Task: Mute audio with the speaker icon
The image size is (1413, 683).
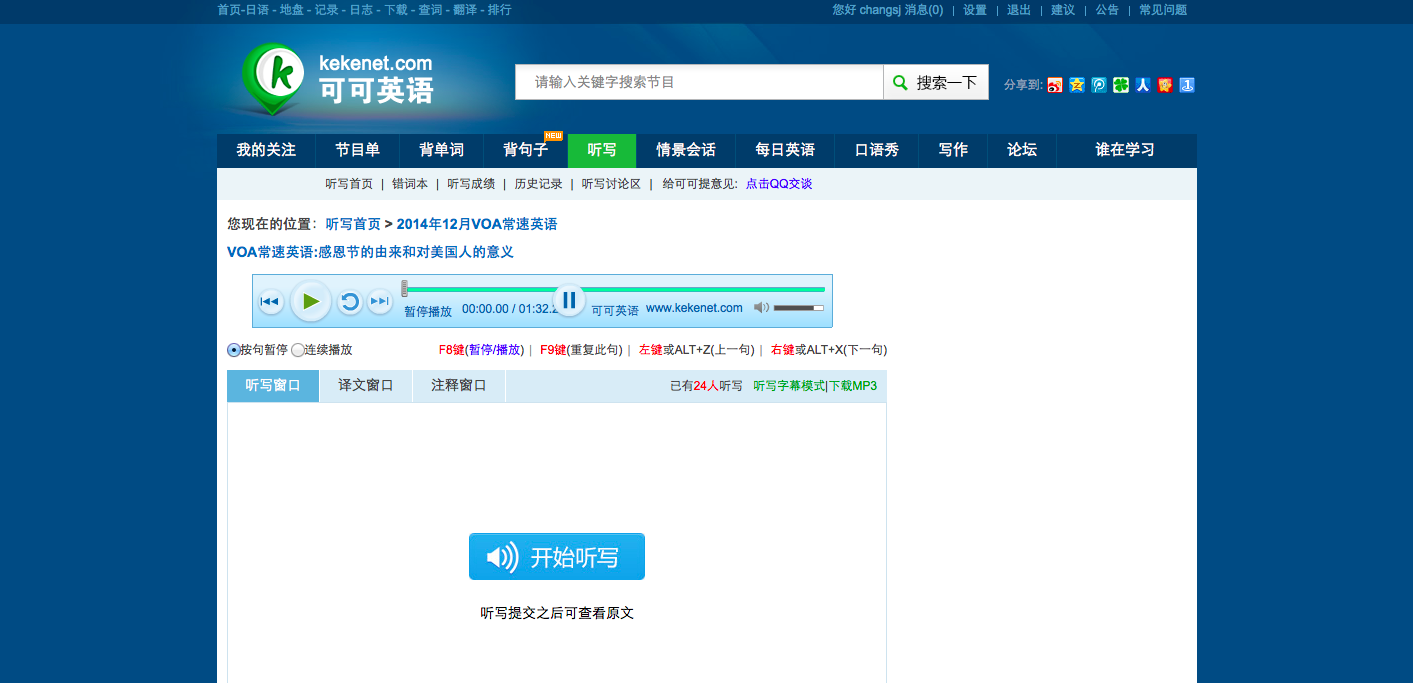Action: click(761, 308)
